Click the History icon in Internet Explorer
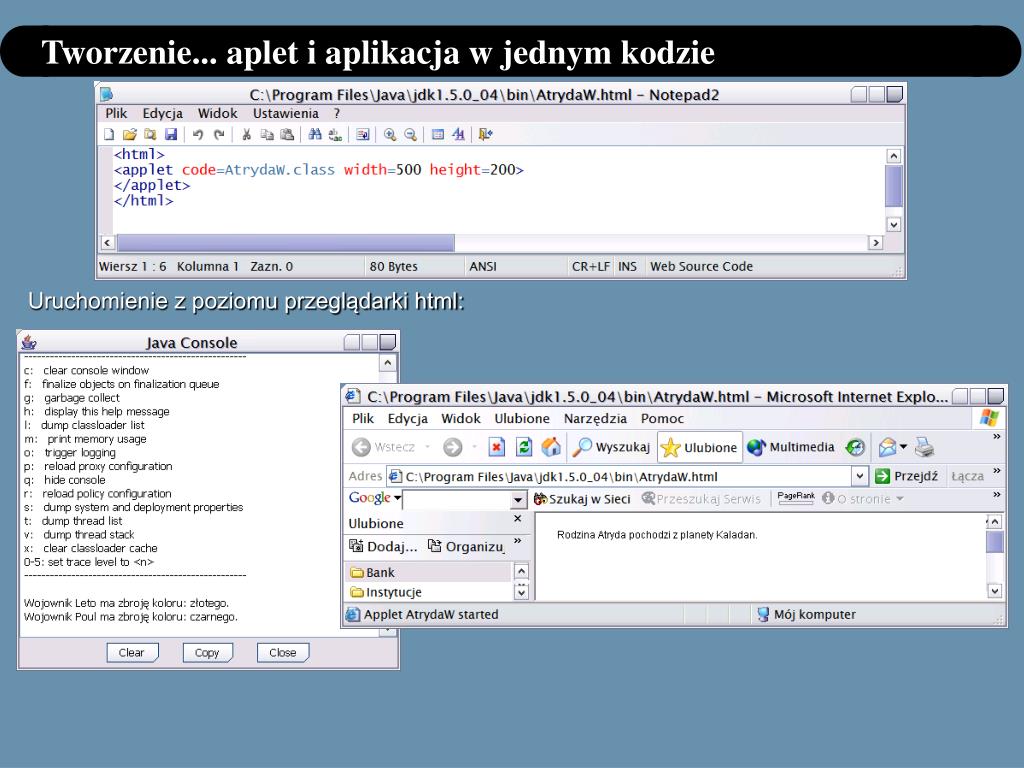The height and width of the screenshot is (768, 1024). 855,447
